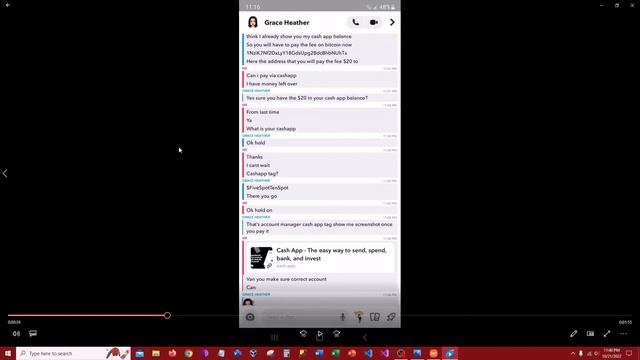
Task: Launch Chrome from the taskbar
Action: 189,353
